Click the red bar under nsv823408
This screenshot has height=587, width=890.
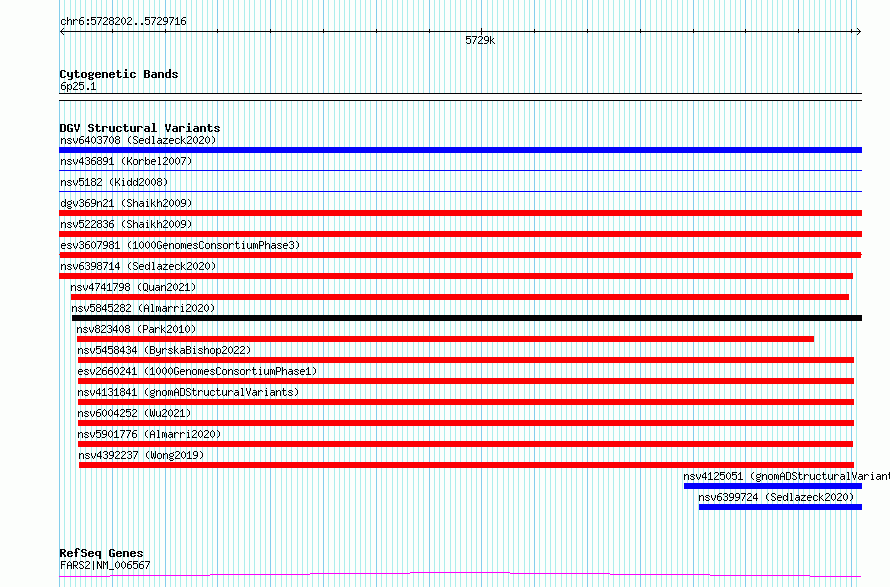point(446,339)
